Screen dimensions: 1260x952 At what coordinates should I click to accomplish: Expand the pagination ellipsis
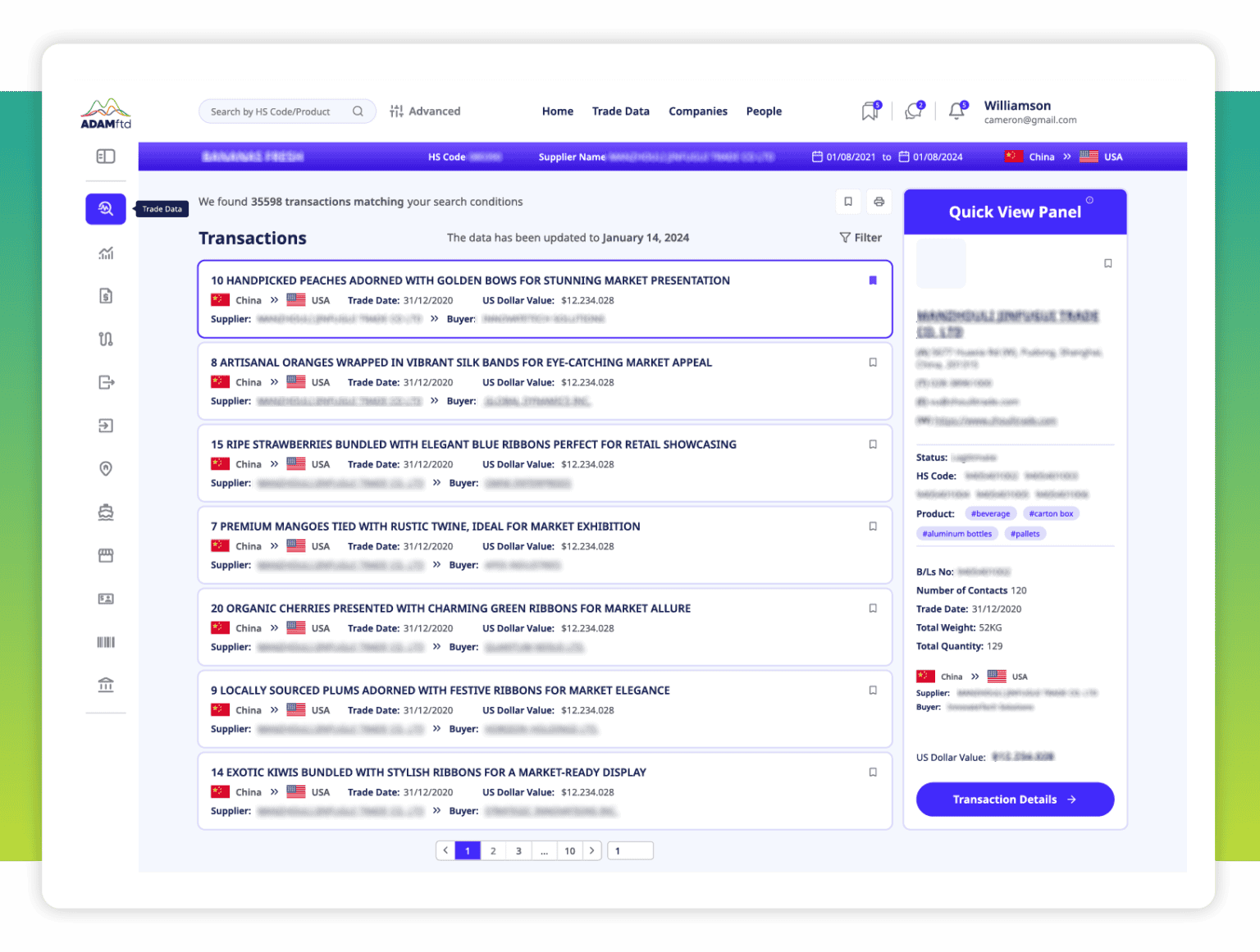(x=544, y=850)
